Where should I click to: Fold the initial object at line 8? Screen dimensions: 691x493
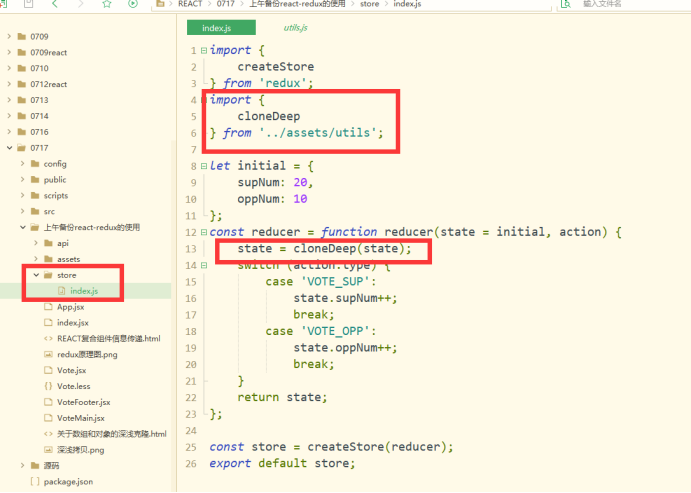pos(204,166)
